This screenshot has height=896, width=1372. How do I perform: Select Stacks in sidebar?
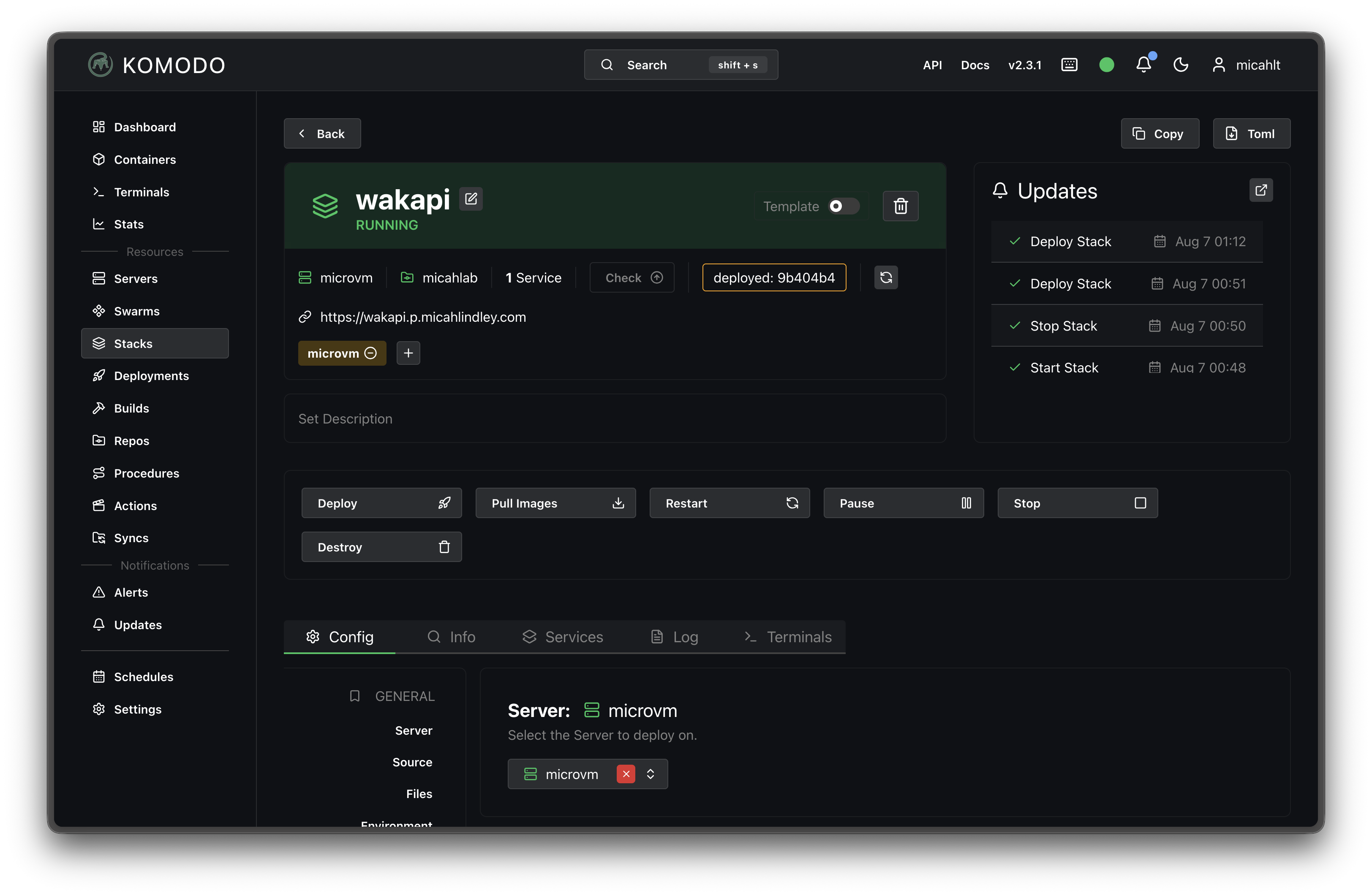155,343
